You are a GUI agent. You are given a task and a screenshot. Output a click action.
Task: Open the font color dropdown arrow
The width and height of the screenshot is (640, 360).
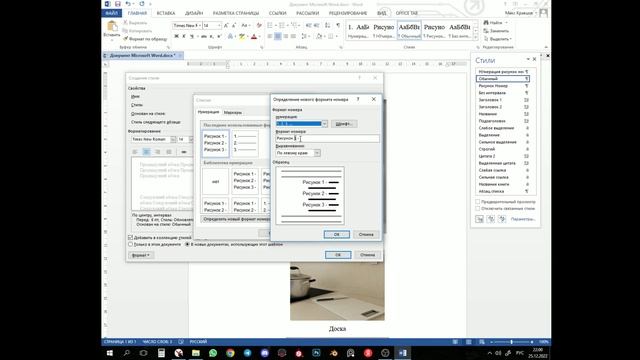pyautogui.click(x=260, y=36)
